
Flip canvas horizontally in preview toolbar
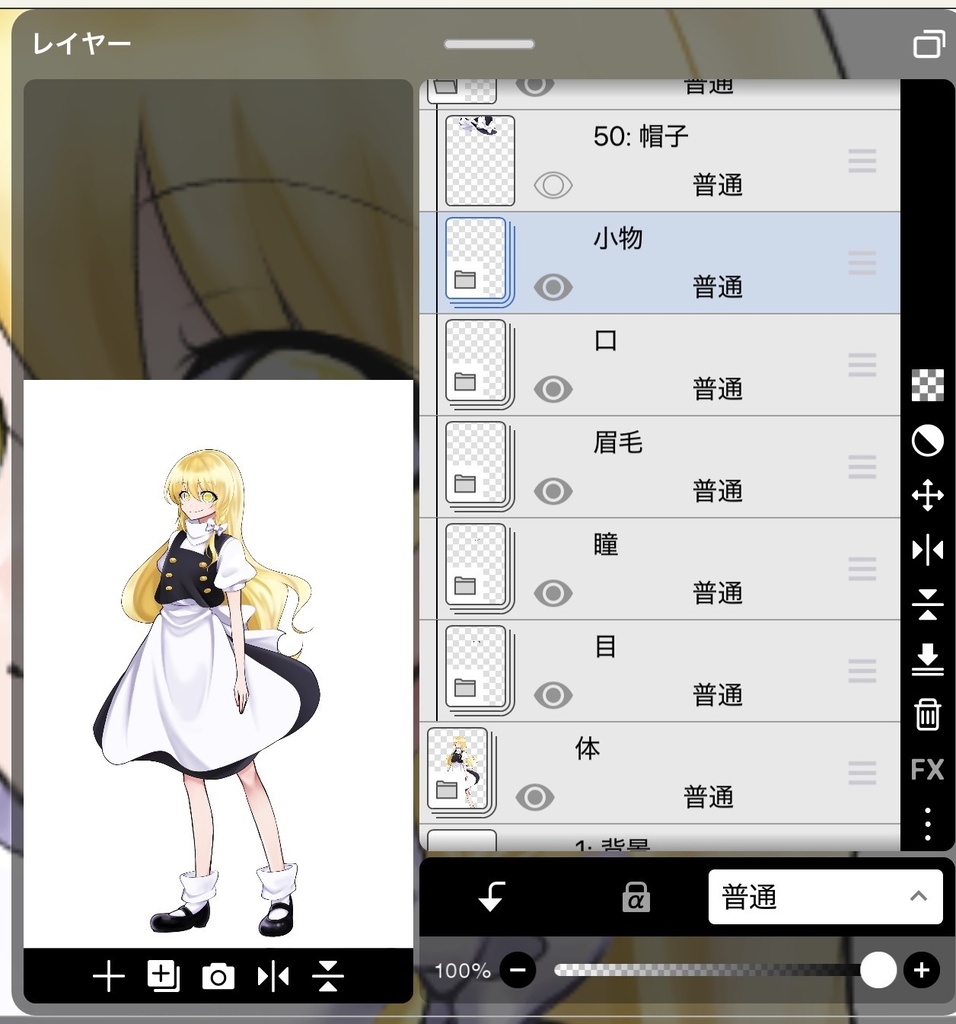point(274,977)
